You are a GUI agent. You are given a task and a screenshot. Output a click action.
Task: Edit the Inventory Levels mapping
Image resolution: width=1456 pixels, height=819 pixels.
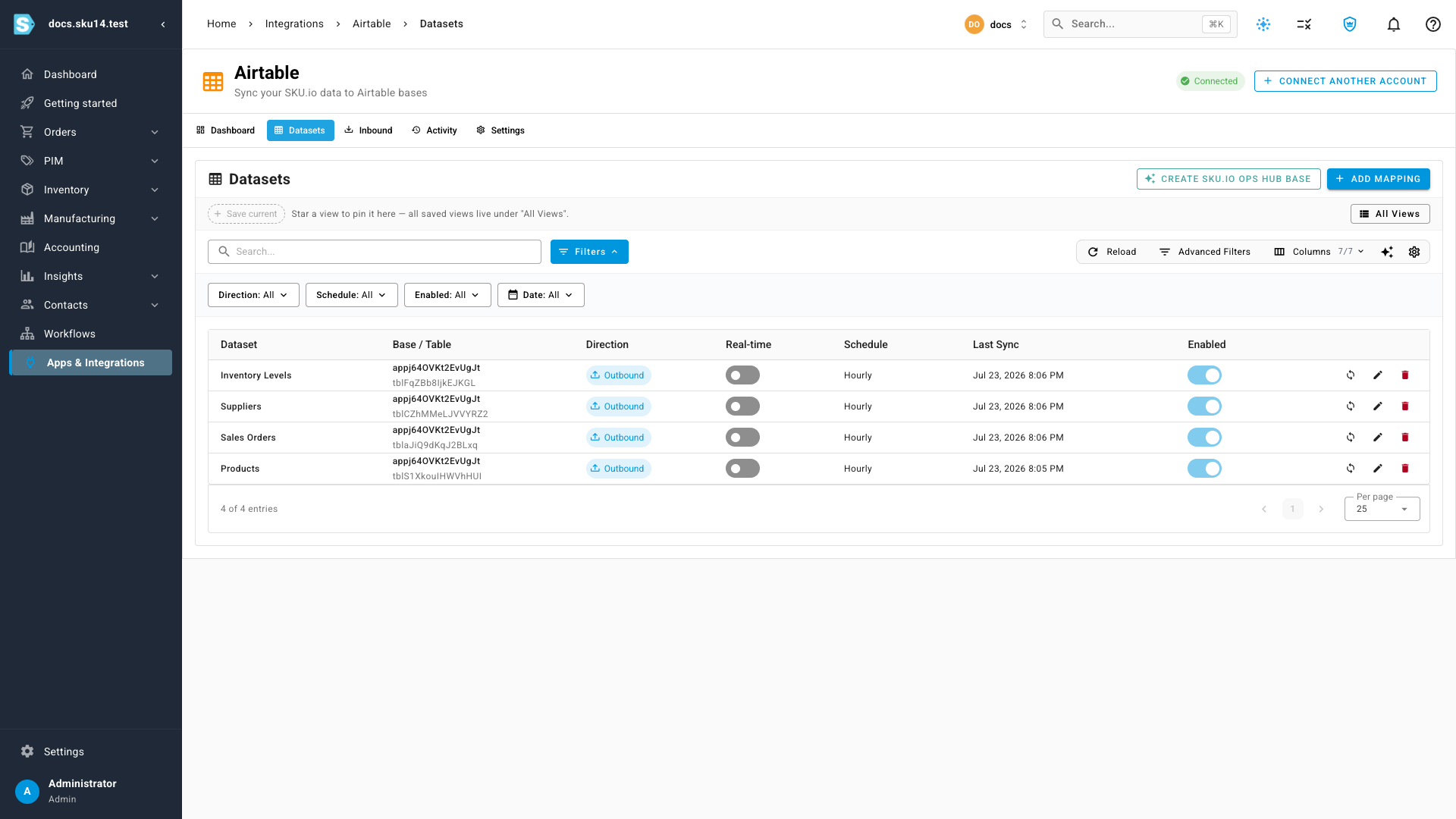click(x=1378, y=375)
